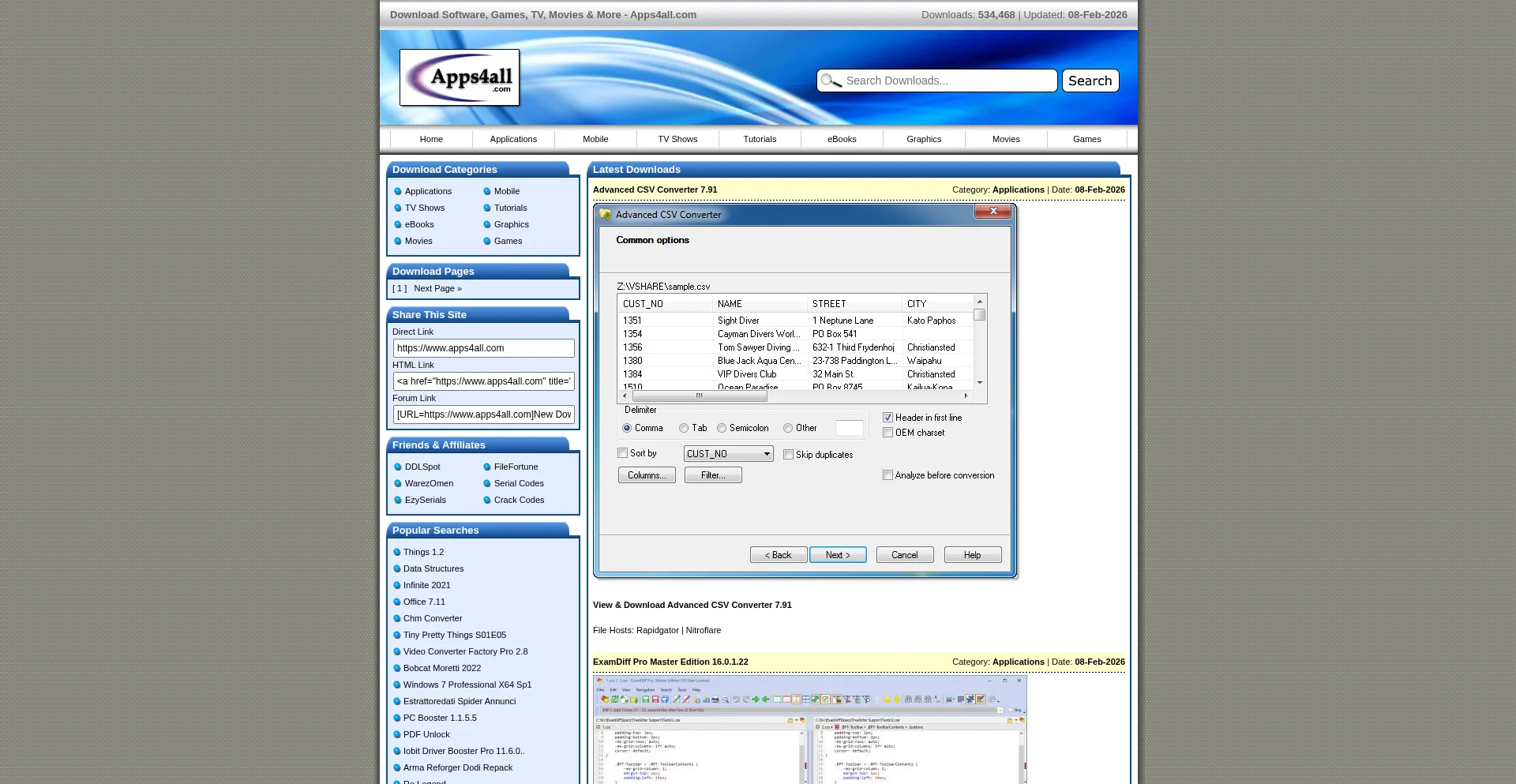The width and height of the screenshot is (1516, 784).
Task: Open ExamDiff Pro Master Edition 16.0.1.22 title
Action: (670, 662)
